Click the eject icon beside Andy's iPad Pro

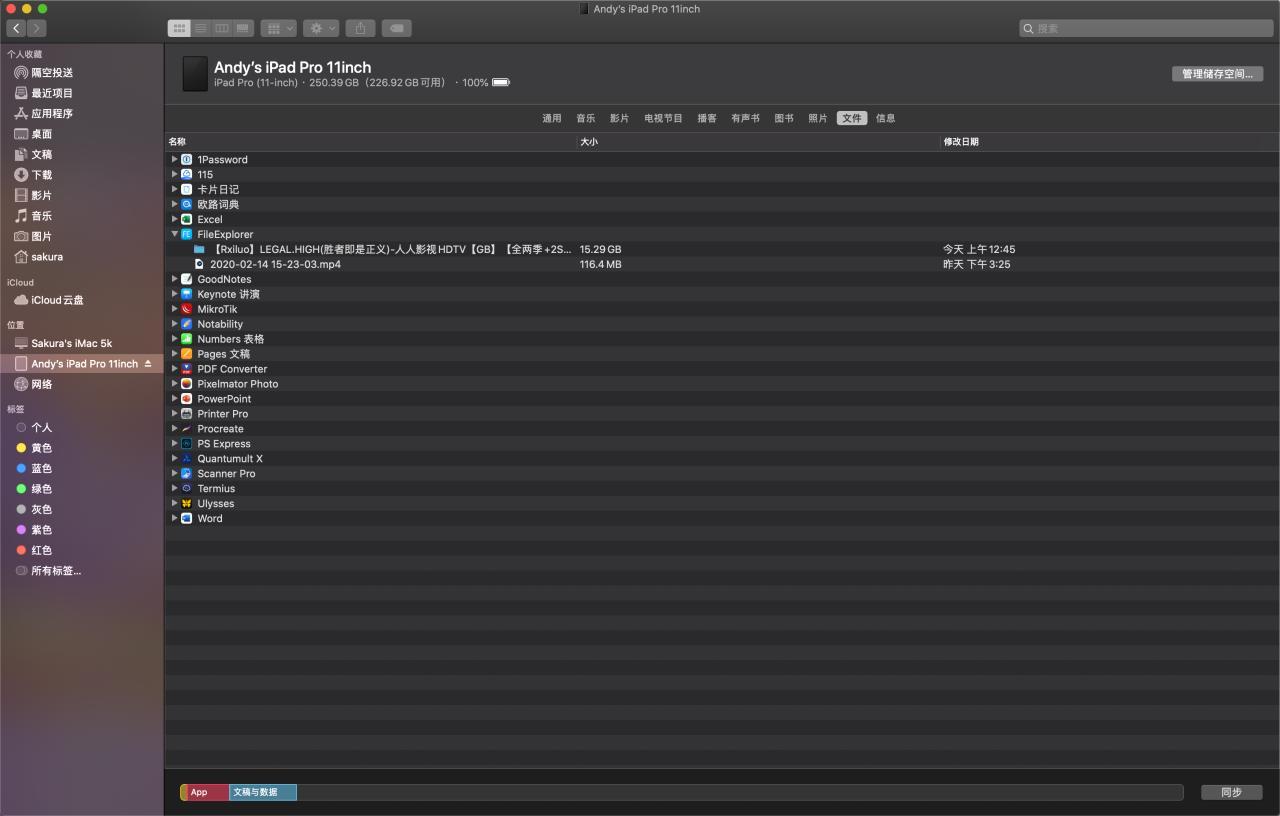[x=148, y=364]
